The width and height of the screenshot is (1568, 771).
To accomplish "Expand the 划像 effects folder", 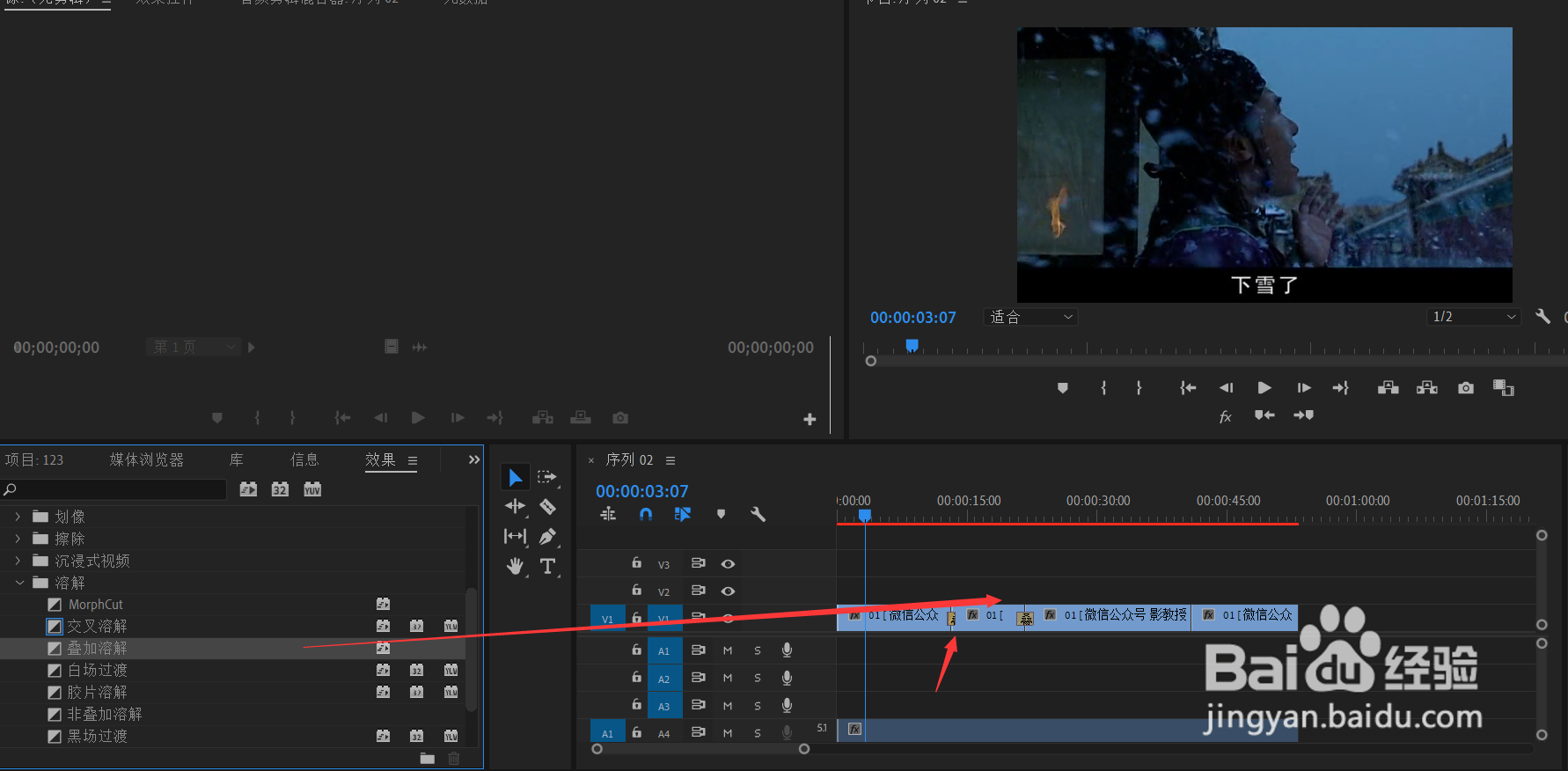I will pos(18,517).
